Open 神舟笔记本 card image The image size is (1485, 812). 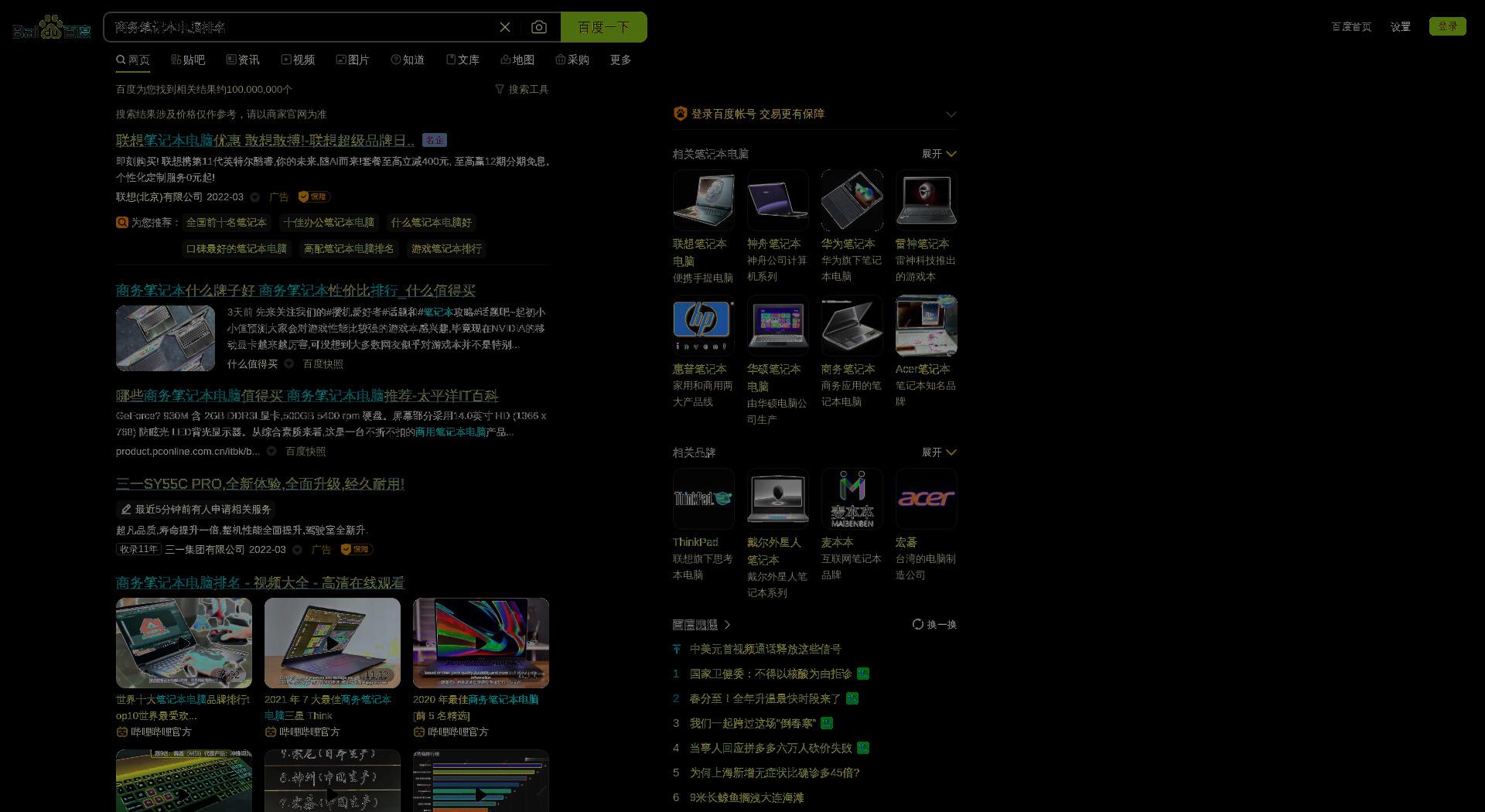(x=778, y=200)
